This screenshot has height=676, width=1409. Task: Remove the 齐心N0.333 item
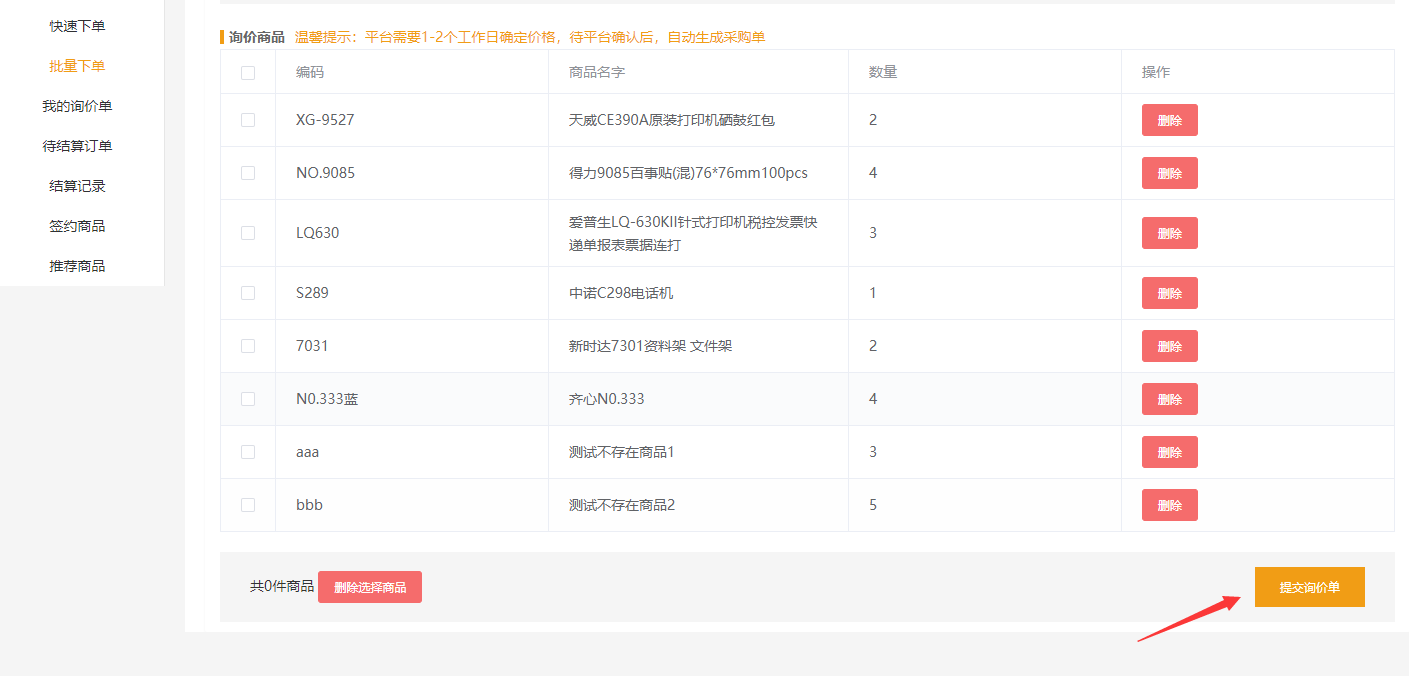[x=1169, y=399]
